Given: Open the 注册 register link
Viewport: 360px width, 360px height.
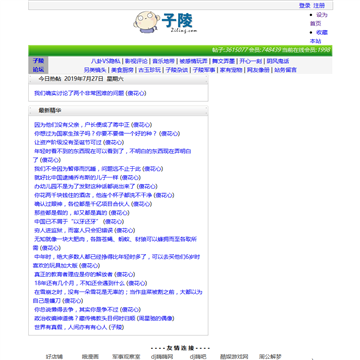Looking at the screenshot, I should (x=319, y=5).
